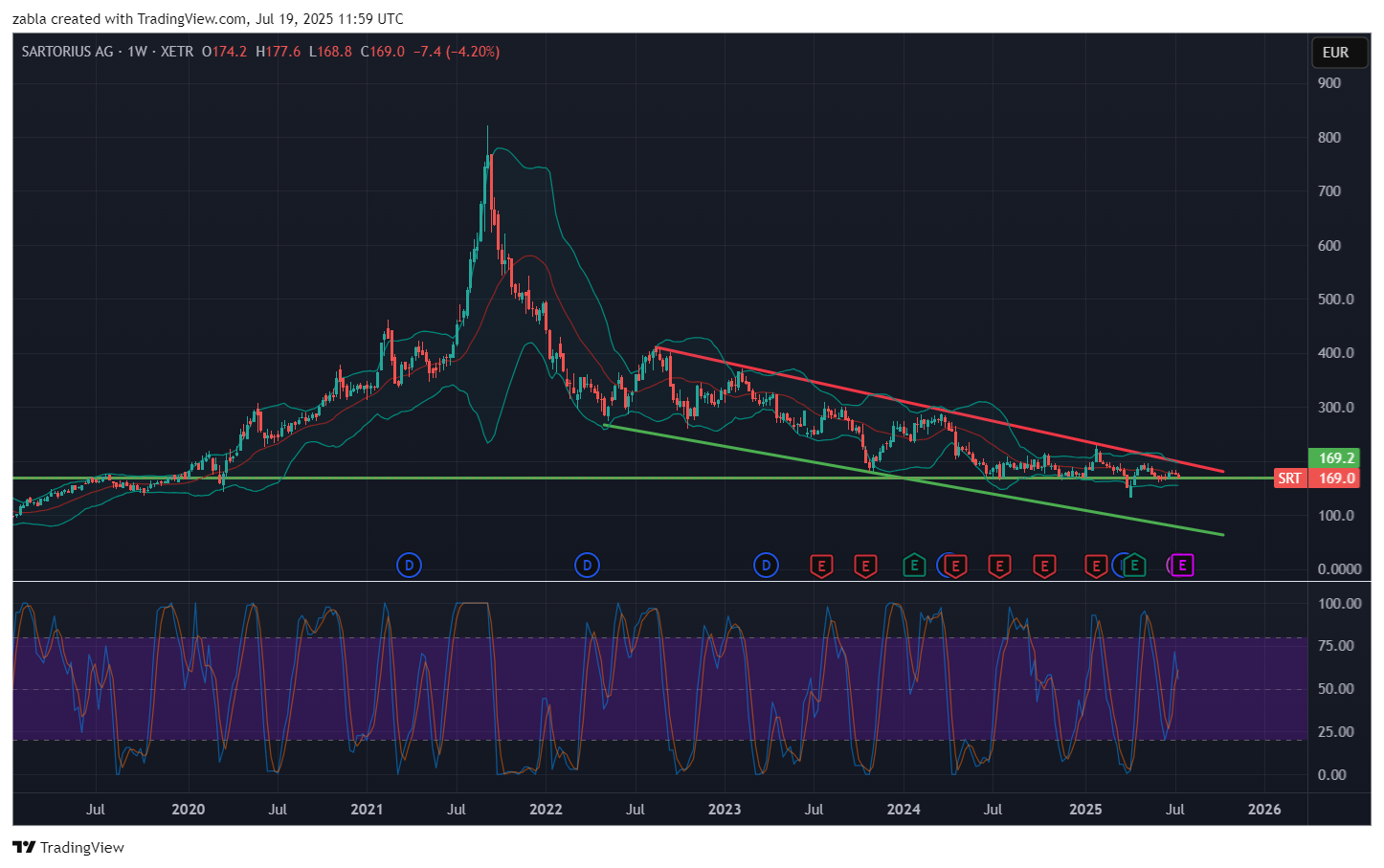
Task: Click the magenta upcoming earnings marker
Action: coord(1182,566)
